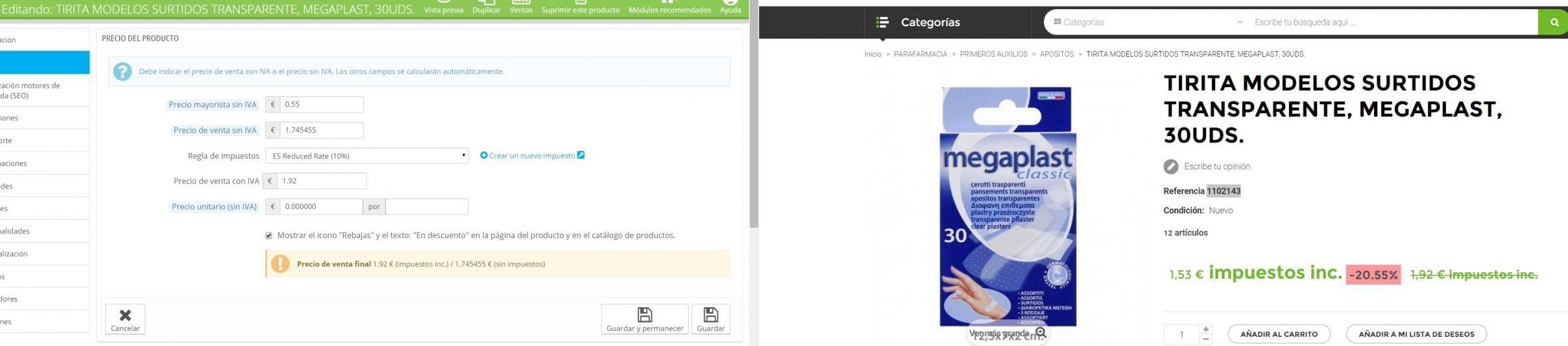Click the Ver más grande zoom link

(1008, 334)
